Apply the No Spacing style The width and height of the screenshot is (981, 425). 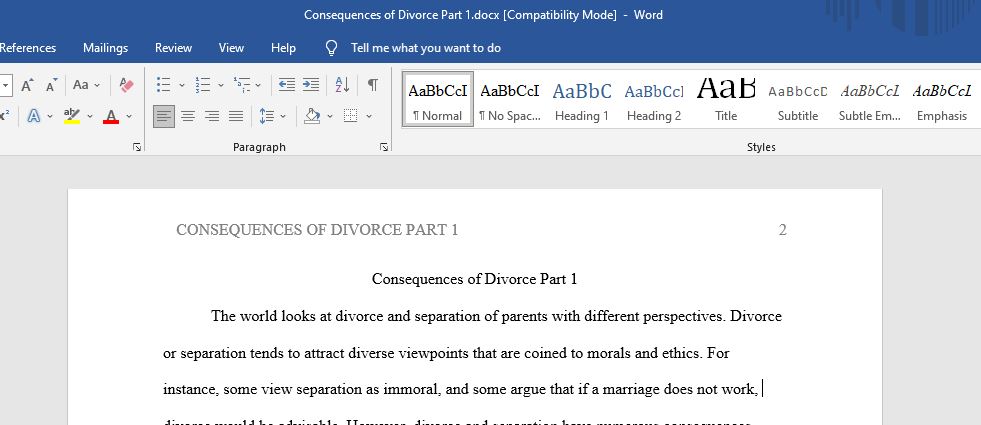(509, 99)
